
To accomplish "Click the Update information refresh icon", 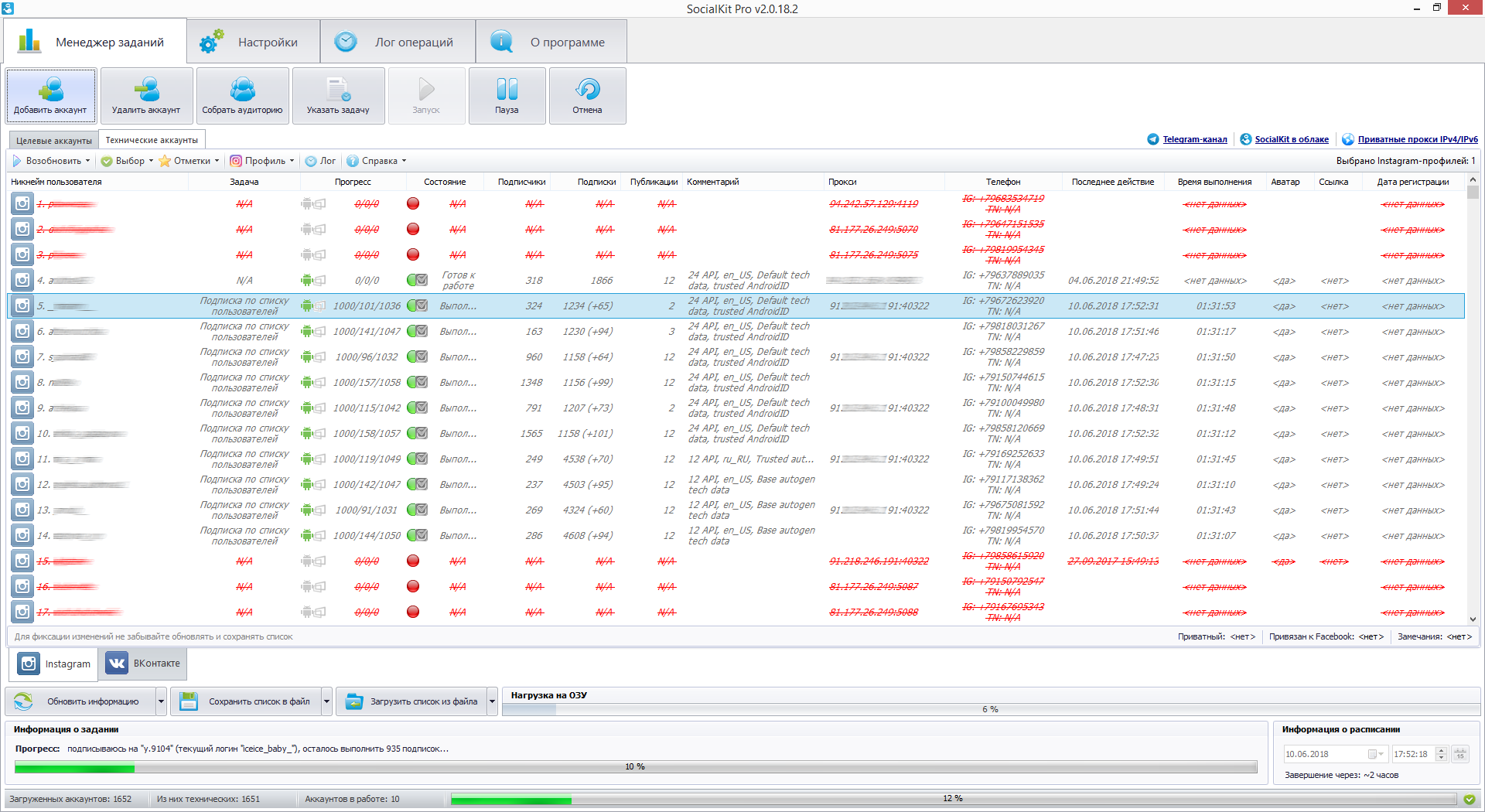I will (x=24, y=701).
